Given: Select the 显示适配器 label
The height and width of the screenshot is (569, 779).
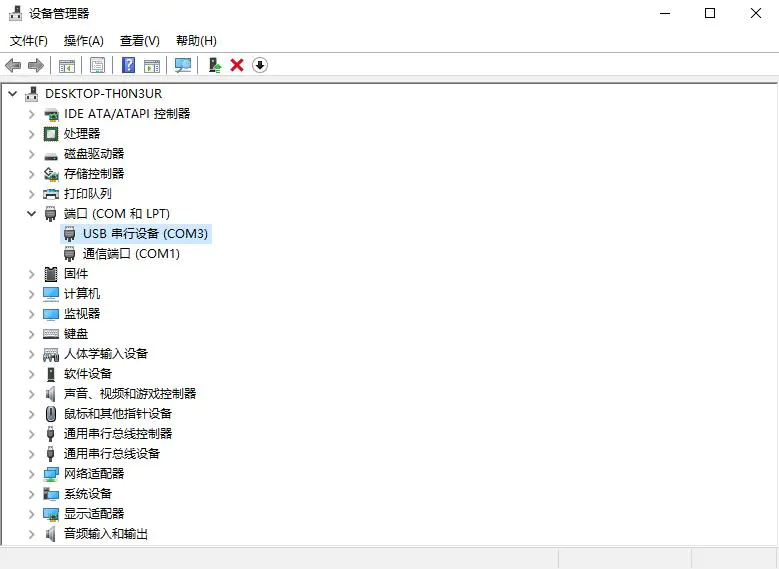Looking at the screenshot, I should (x=94, y=514).
